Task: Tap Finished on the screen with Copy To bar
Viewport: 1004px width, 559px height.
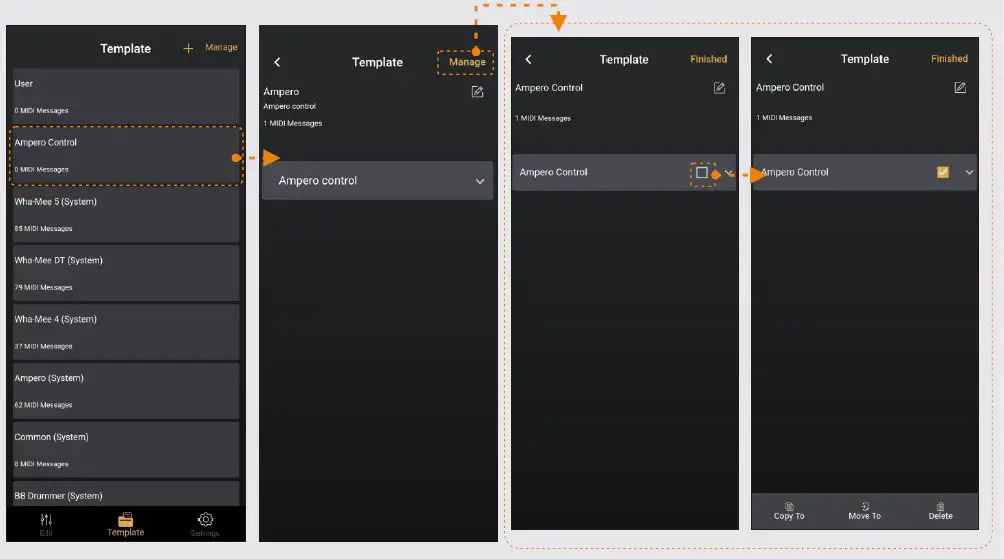Action: click(x=949, y=59)
